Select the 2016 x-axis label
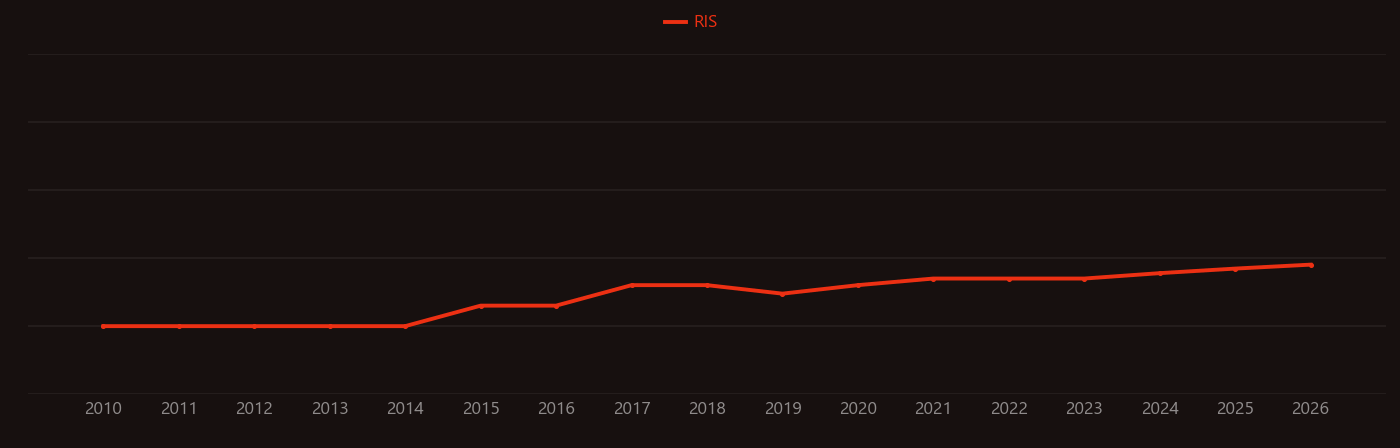This screenshot has width=1400, height=448. (556, 409)
